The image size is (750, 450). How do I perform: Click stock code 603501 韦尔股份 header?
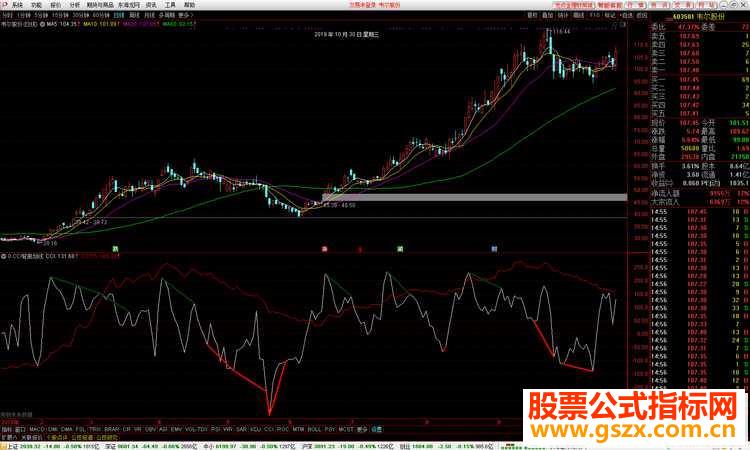pos(699,16)
